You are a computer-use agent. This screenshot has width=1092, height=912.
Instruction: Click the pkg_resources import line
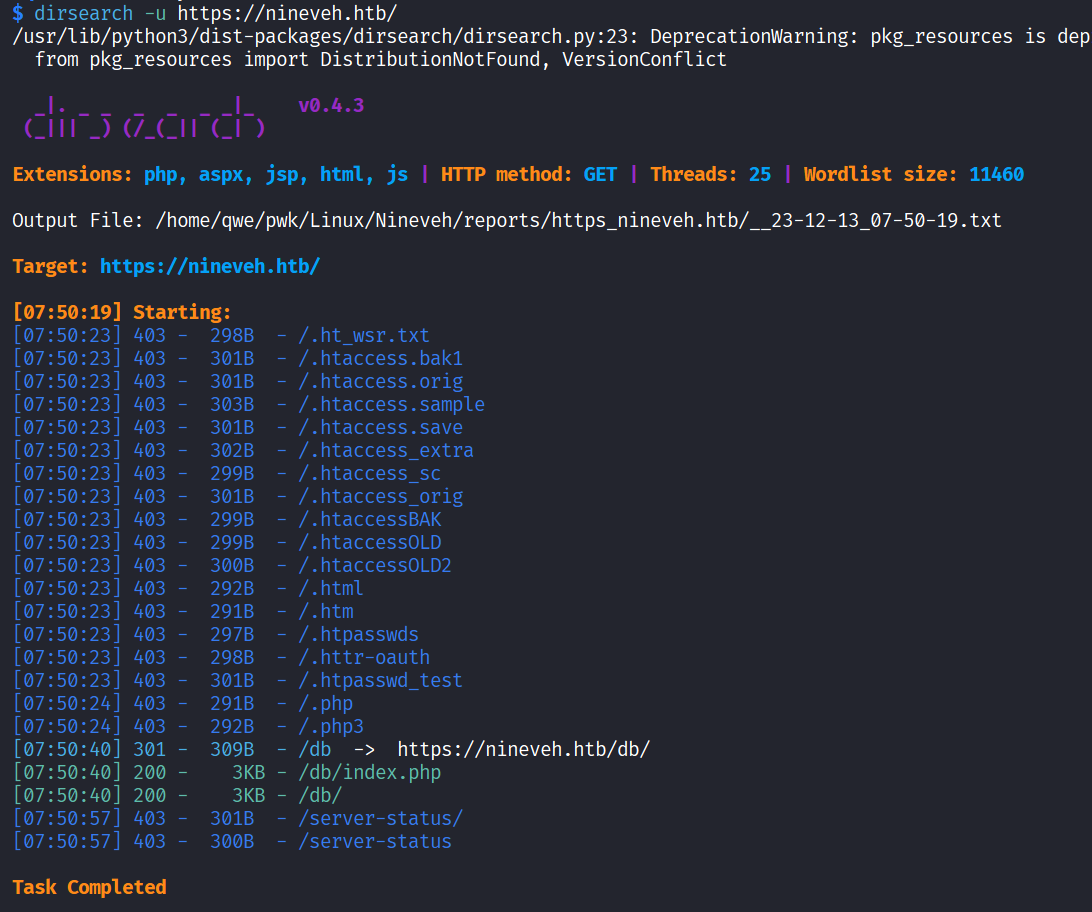pos(380,59)
